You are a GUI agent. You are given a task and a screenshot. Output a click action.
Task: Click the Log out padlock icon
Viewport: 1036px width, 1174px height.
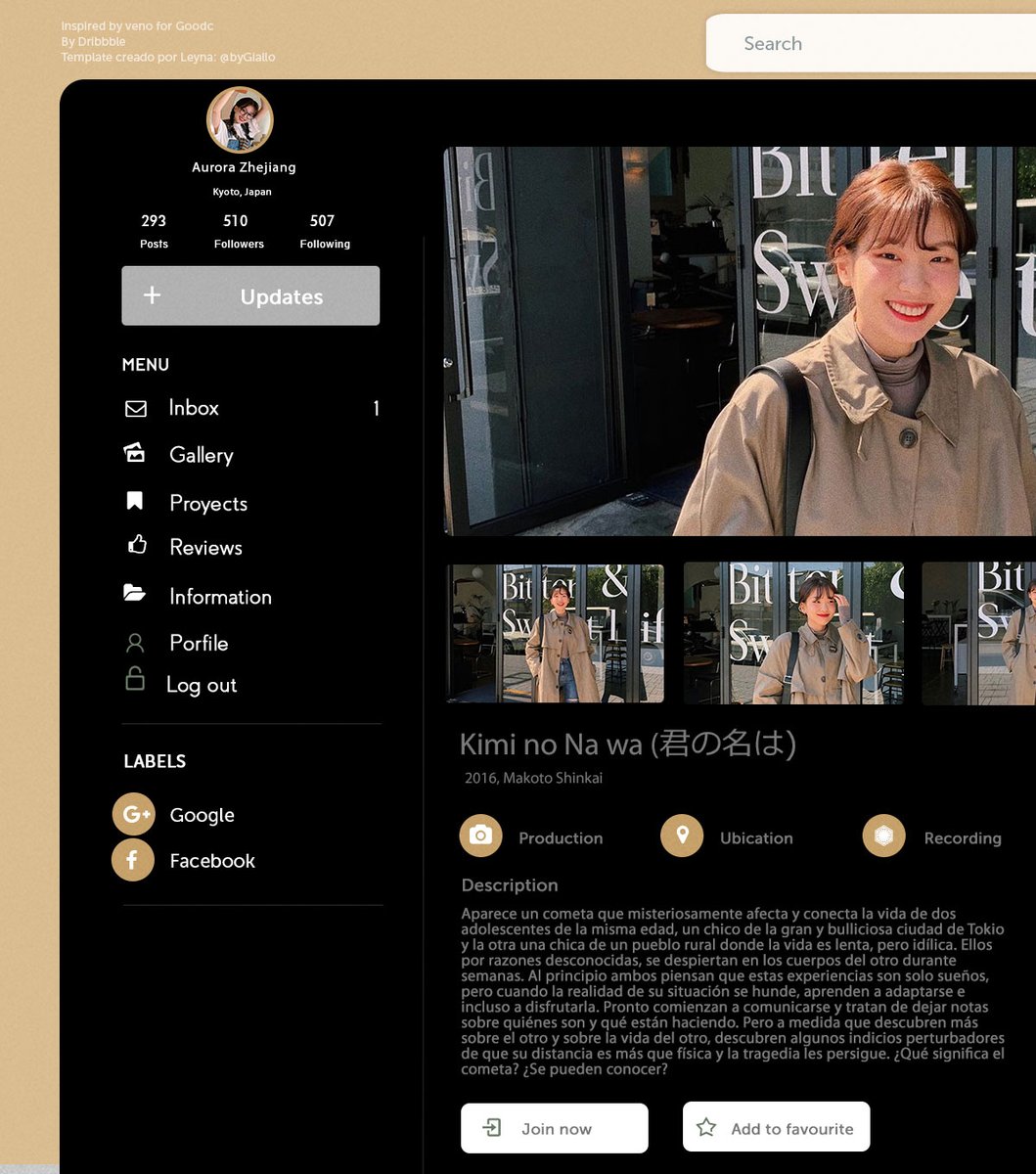point(135,678)
